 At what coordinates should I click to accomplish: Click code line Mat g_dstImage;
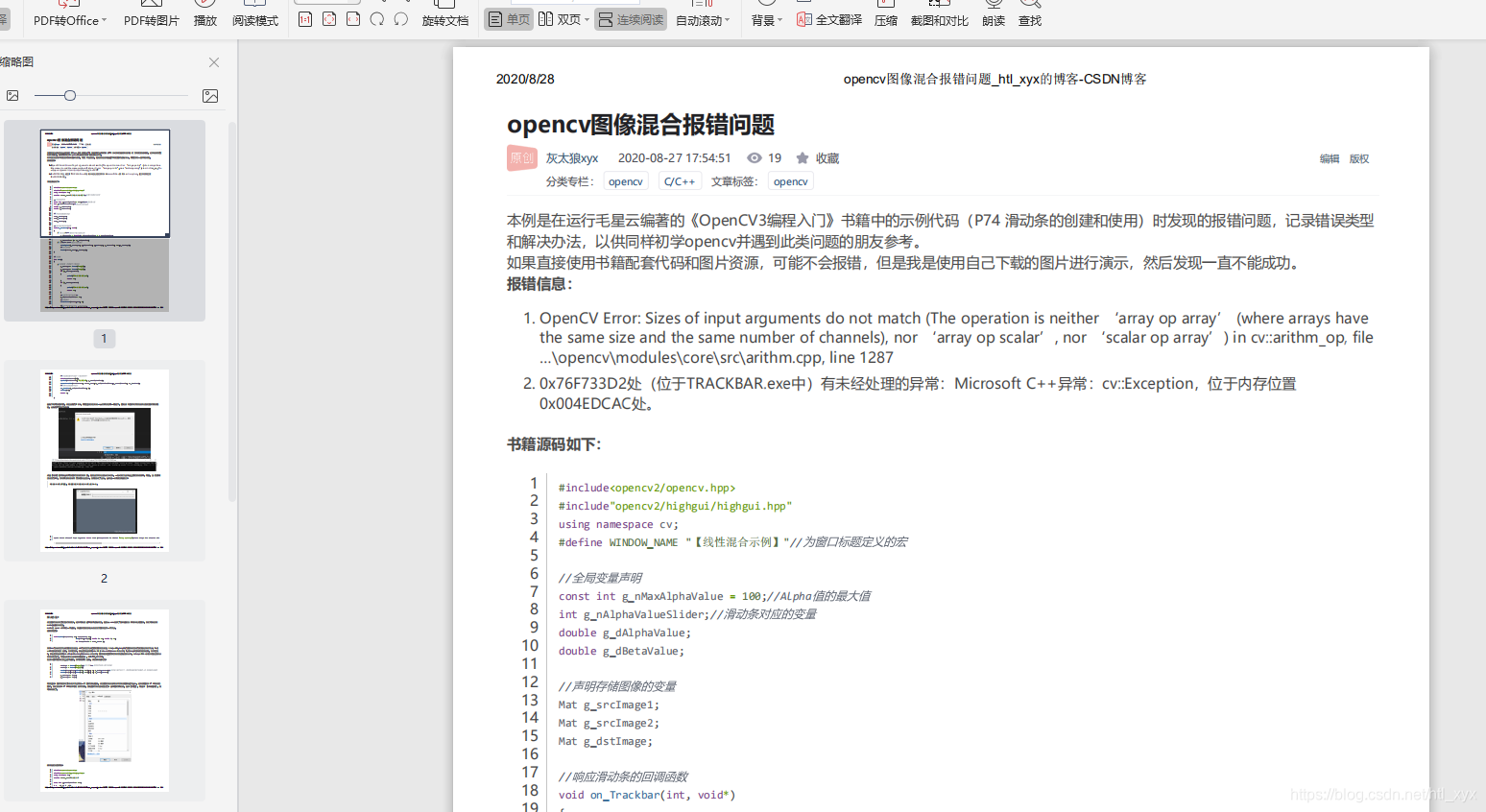tap(605, 741)
